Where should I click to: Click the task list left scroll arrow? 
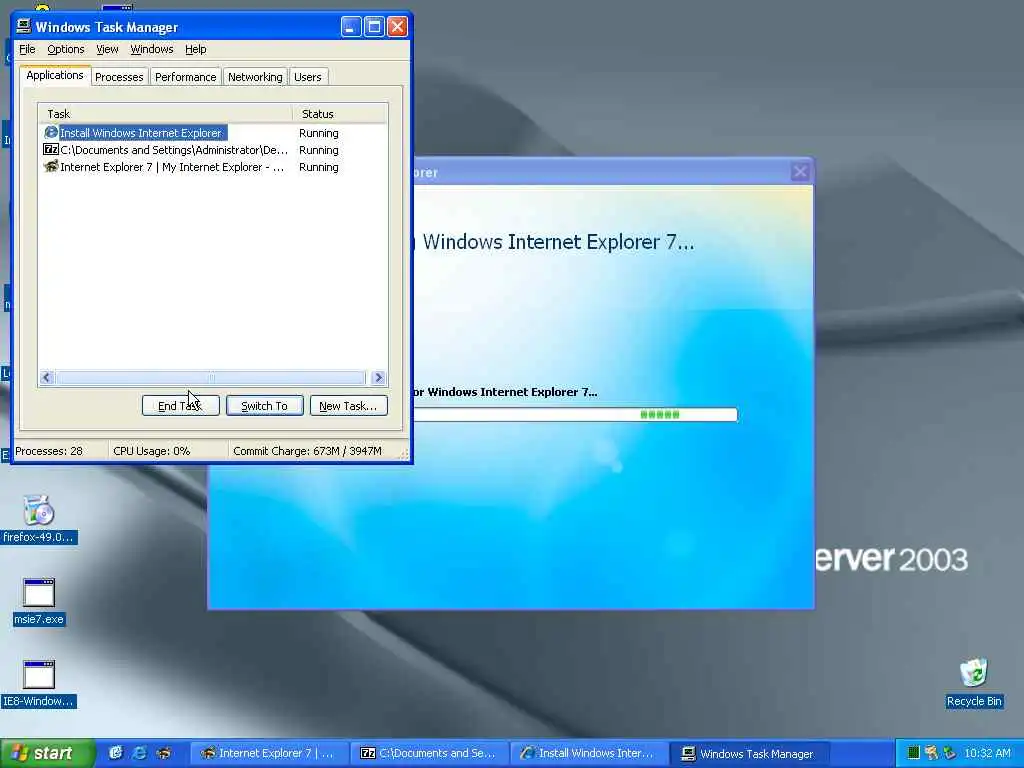click(46, 377)
